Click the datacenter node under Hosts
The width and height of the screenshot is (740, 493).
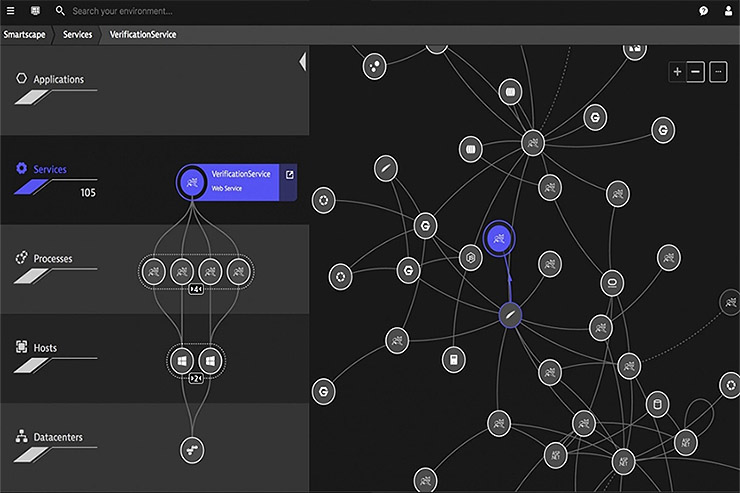pos(194,450)
